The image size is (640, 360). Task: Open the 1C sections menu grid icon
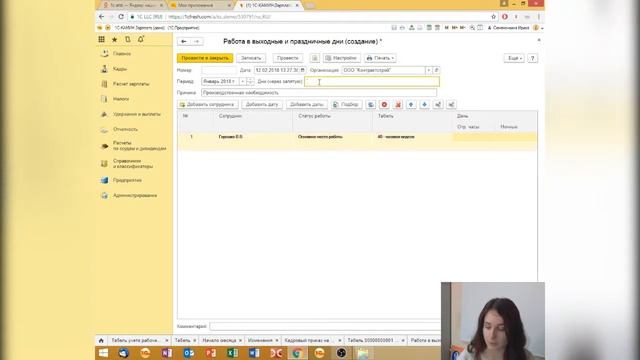pyautogui.click(x=101, y=39)
